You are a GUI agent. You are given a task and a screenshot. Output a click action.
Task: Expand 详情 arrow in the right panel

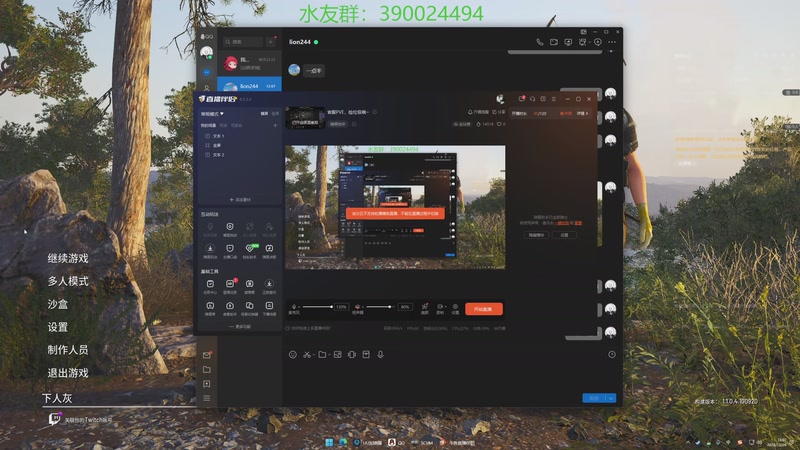point(582,113)
